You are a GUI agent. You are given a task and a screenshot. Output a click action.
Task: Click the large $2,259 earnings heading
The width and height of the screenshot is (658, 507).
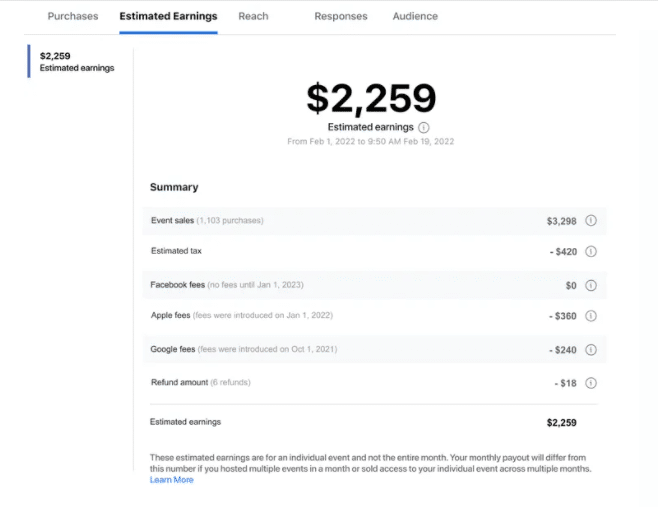(371, 98)
